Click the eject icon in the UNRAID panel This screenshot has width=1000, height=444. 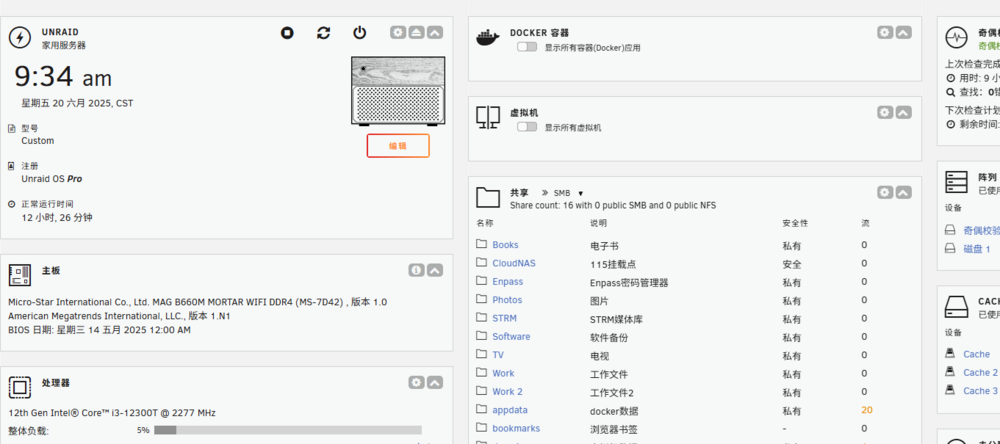click(x=416, y=33)
